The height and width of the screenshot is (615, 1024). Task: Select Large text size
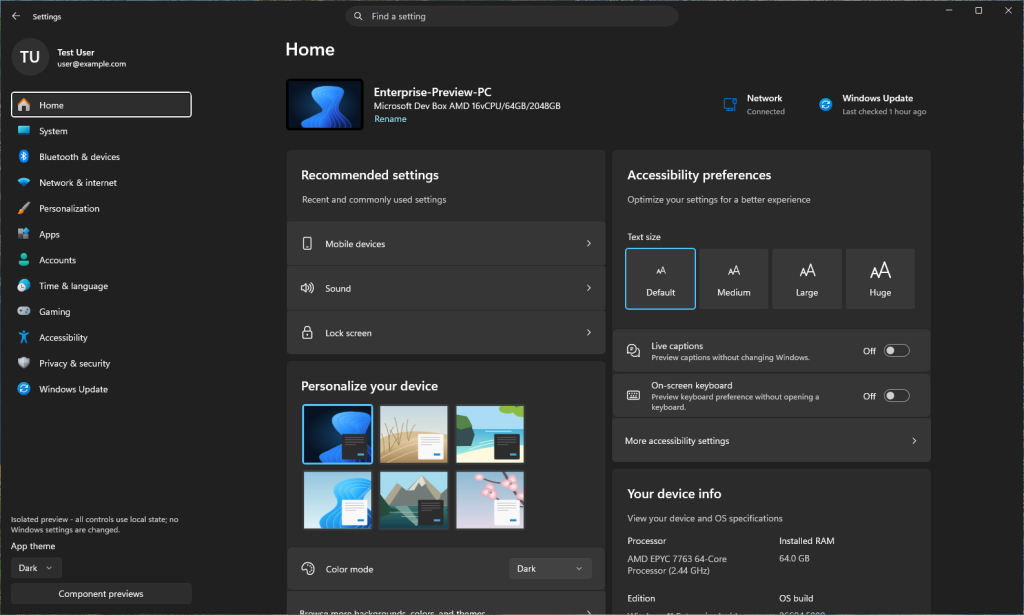pos(807,279)
